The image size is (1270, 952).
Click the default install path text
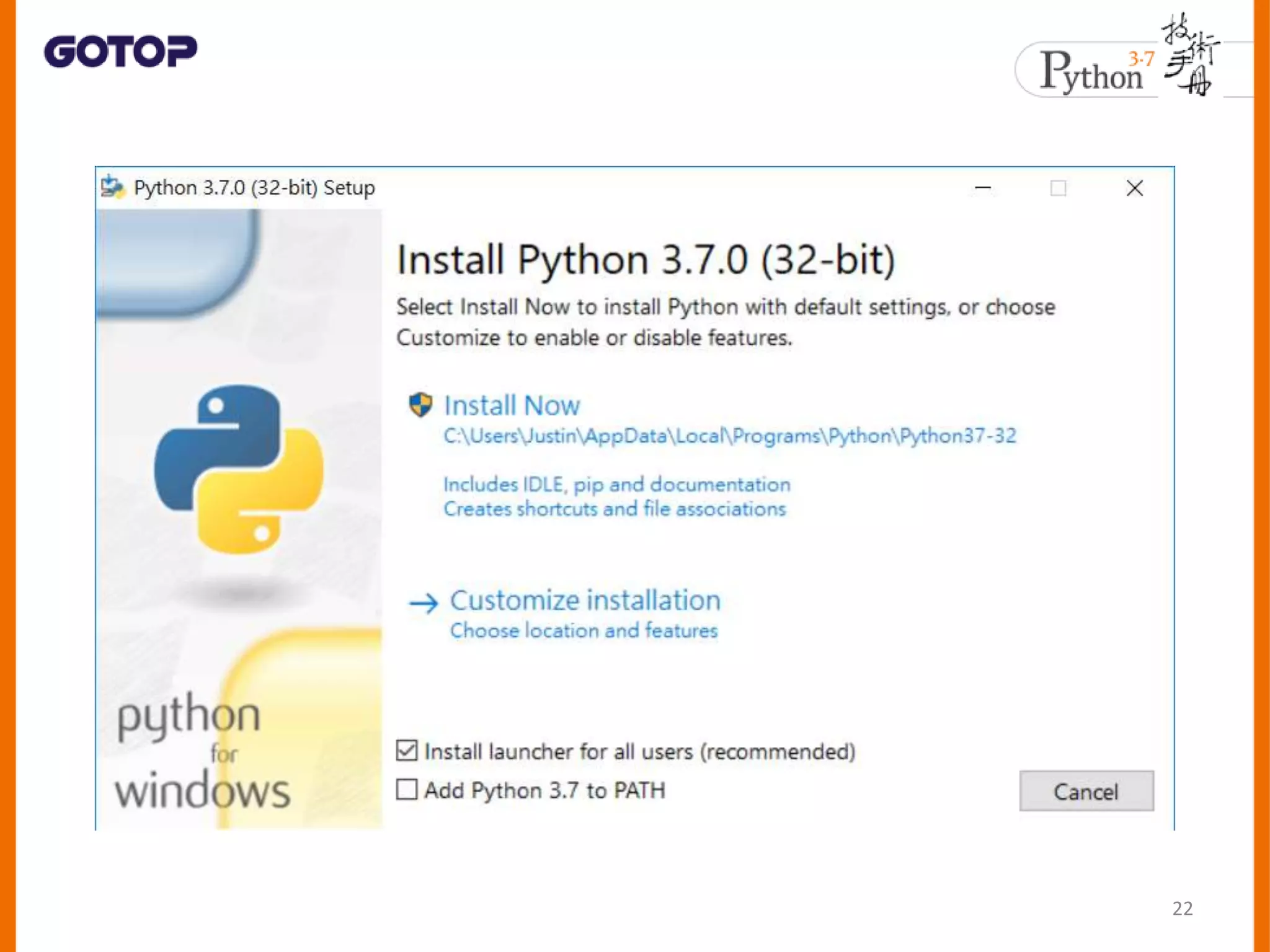point(729,436)
